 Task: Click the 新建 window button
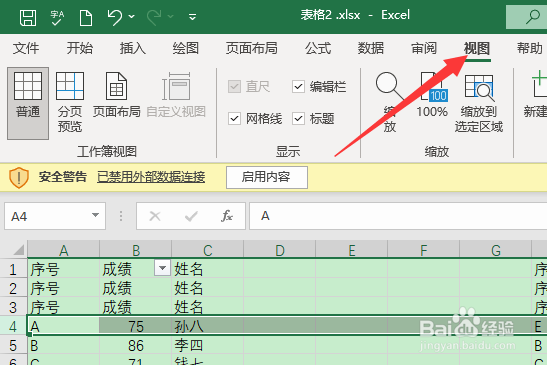(536, 94)
